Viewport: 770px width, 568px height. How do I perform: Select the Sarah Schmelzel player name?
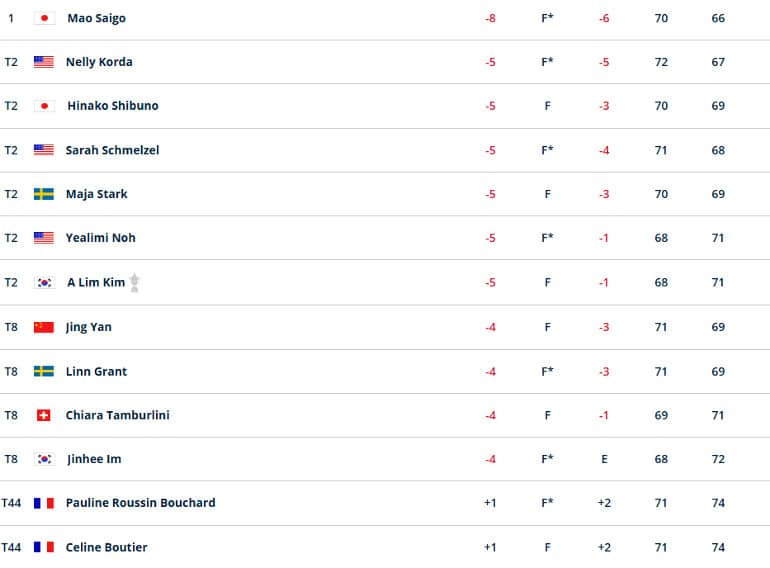point(112,150)
